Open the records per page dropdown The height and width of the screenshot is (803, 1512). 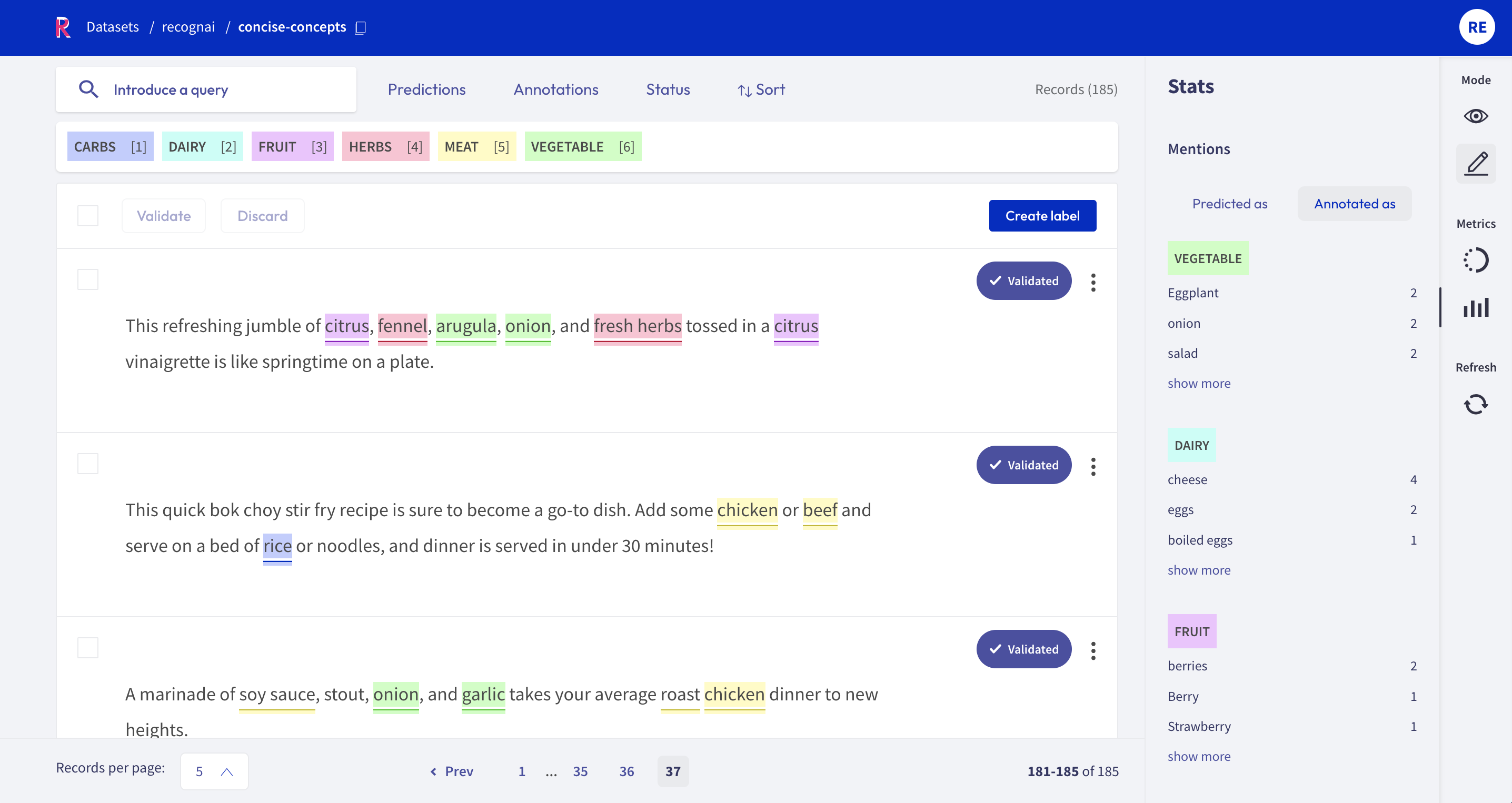pyautogui.click(x=214, y=771)
